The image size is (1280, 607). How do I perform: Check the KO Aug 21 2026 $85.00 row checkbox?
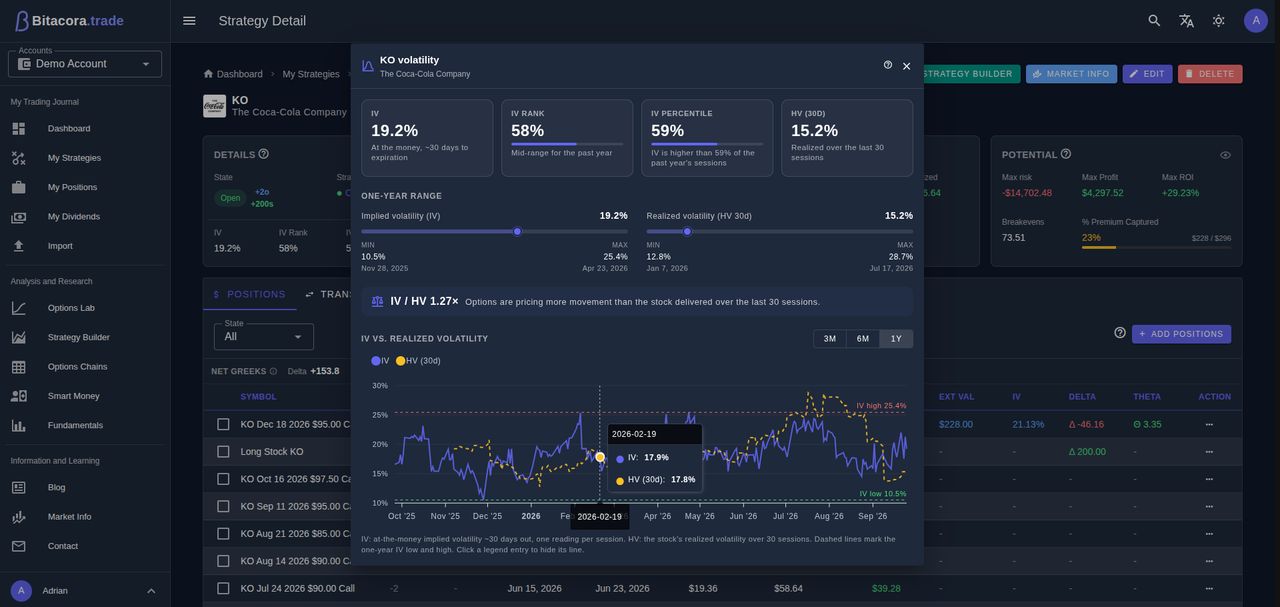(x=223, y=534)
